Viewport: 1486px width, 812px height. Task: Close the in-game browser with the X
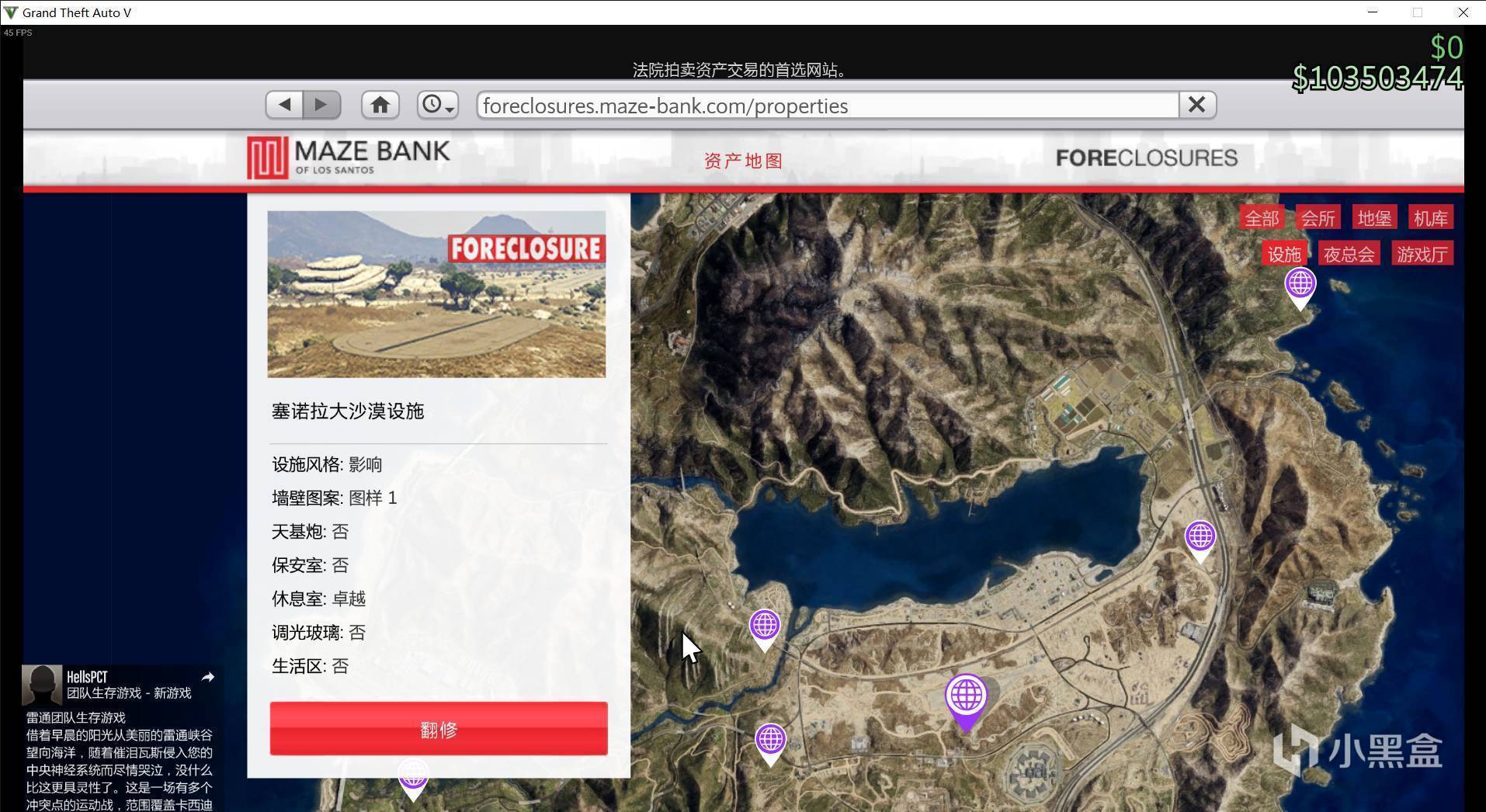pyautogui.click(x=1196, y=105)
